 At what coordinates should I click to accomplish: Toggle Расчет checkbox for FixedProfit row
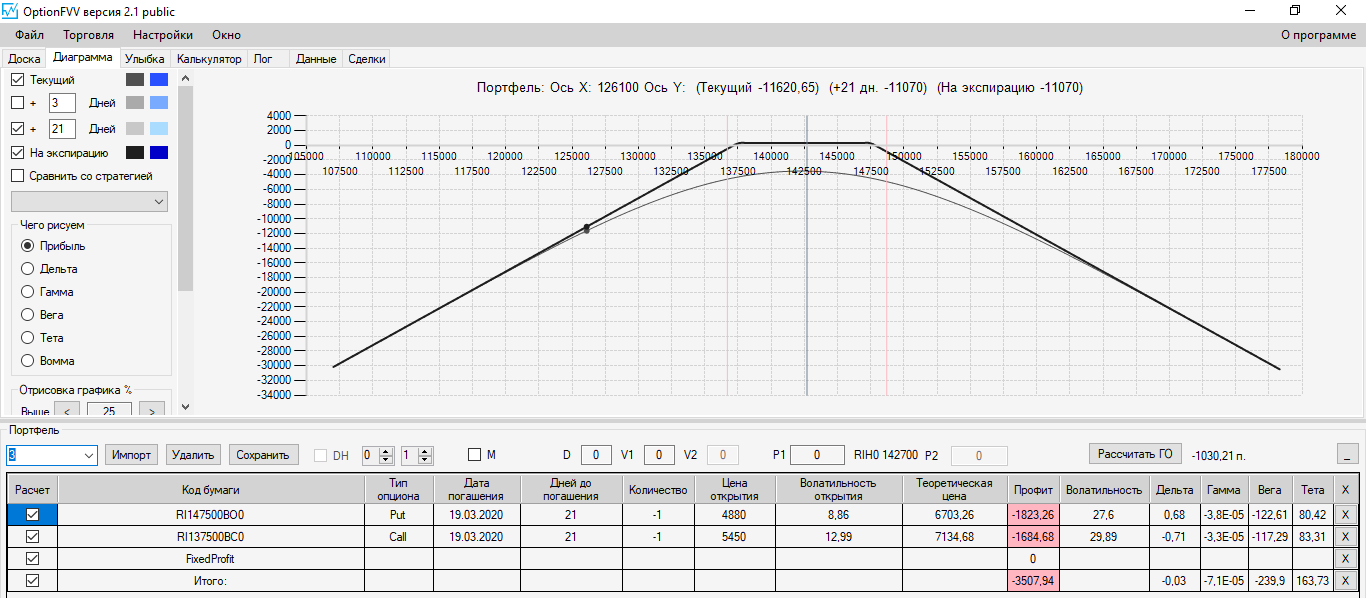point(32,559)
